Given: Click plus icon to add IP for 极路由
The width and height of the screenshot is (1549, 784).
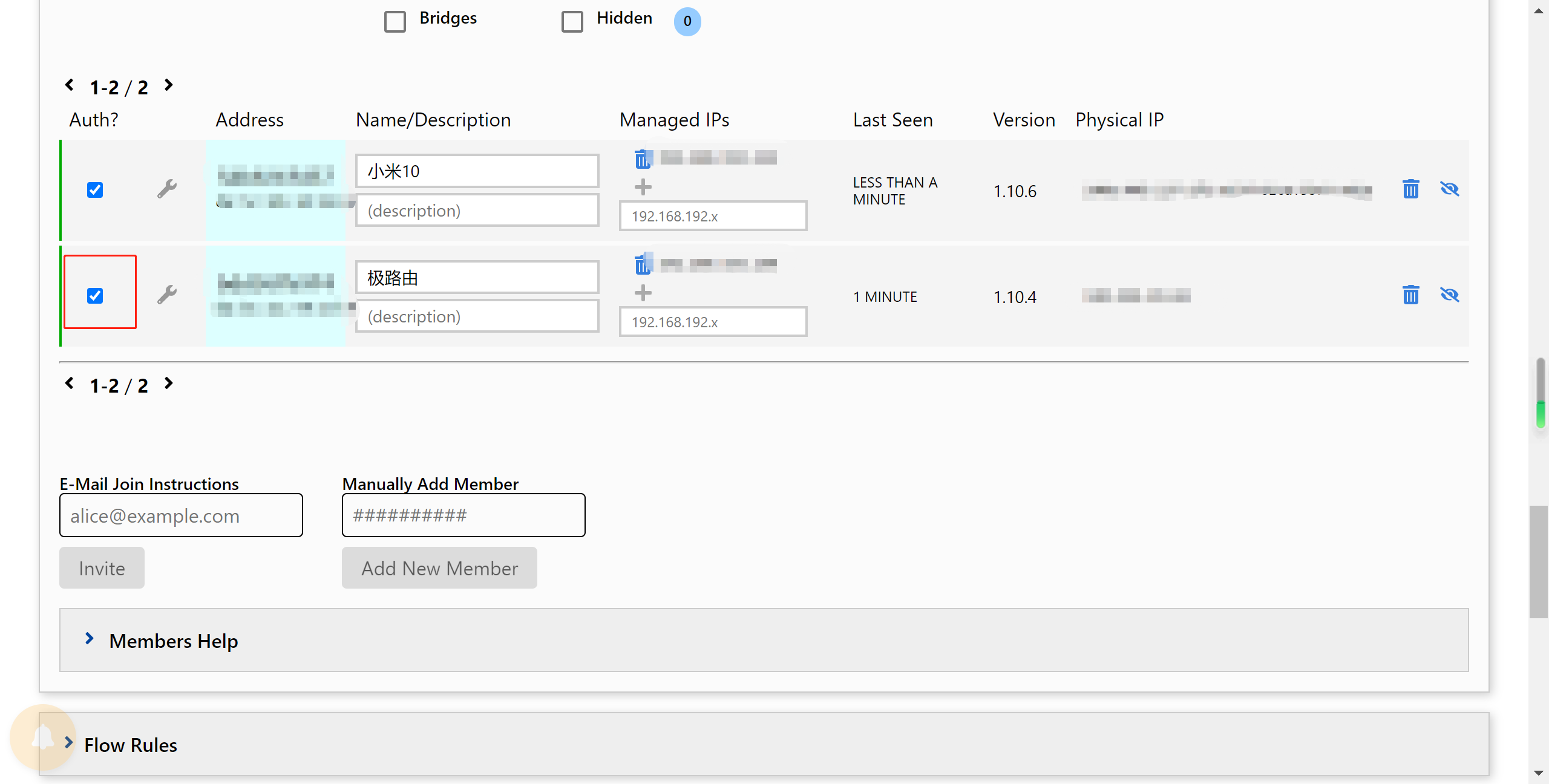Looking at the screenshot, I should (x=643, y=293).
